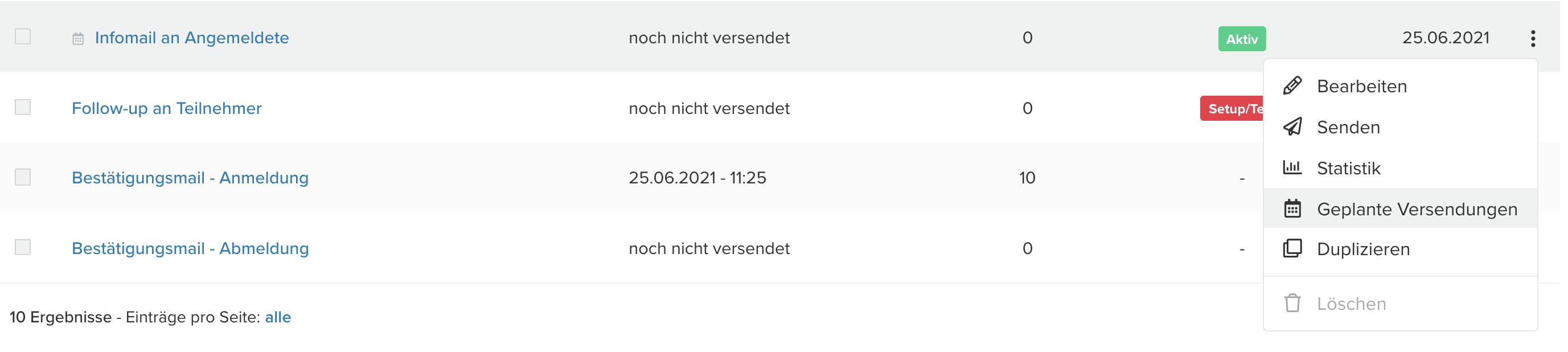The height and width of the screenshot is (352, 1568).
Task: Click the paper plane Senden icon
Action: [1292, 126]
